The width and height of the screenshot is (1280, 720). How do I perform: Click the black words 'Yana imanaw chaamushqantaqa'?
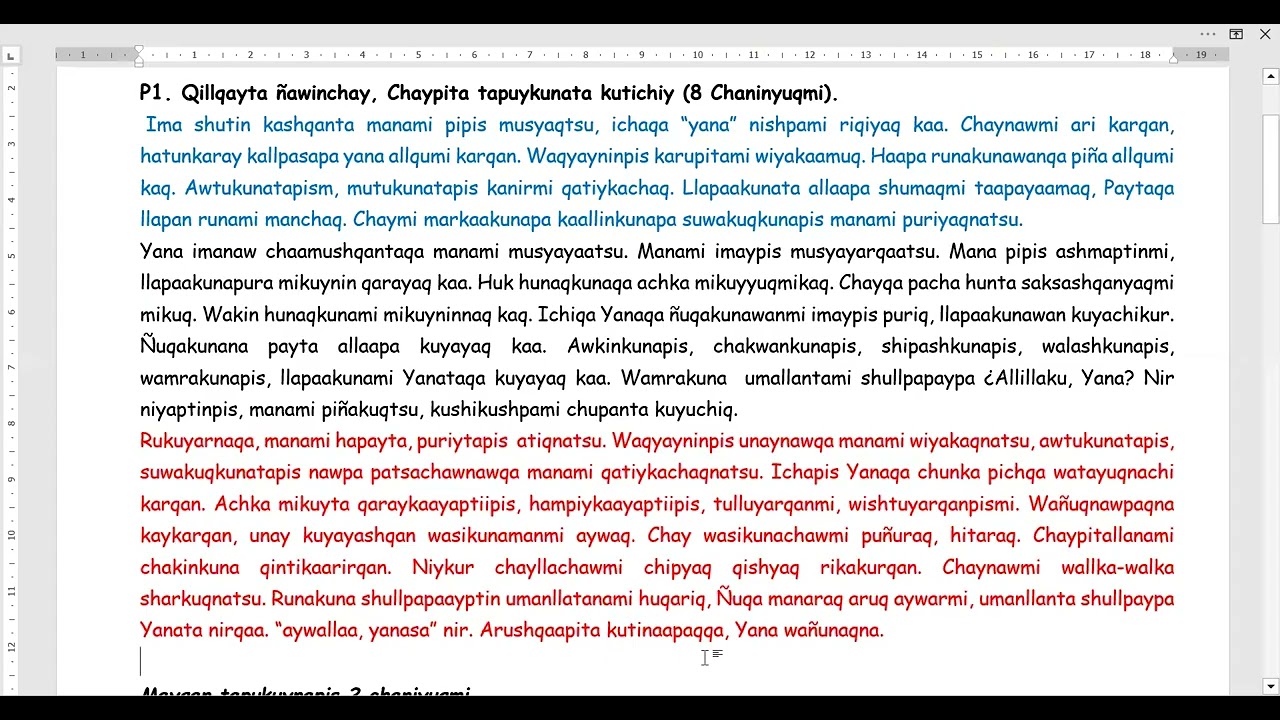pos(282,251)
